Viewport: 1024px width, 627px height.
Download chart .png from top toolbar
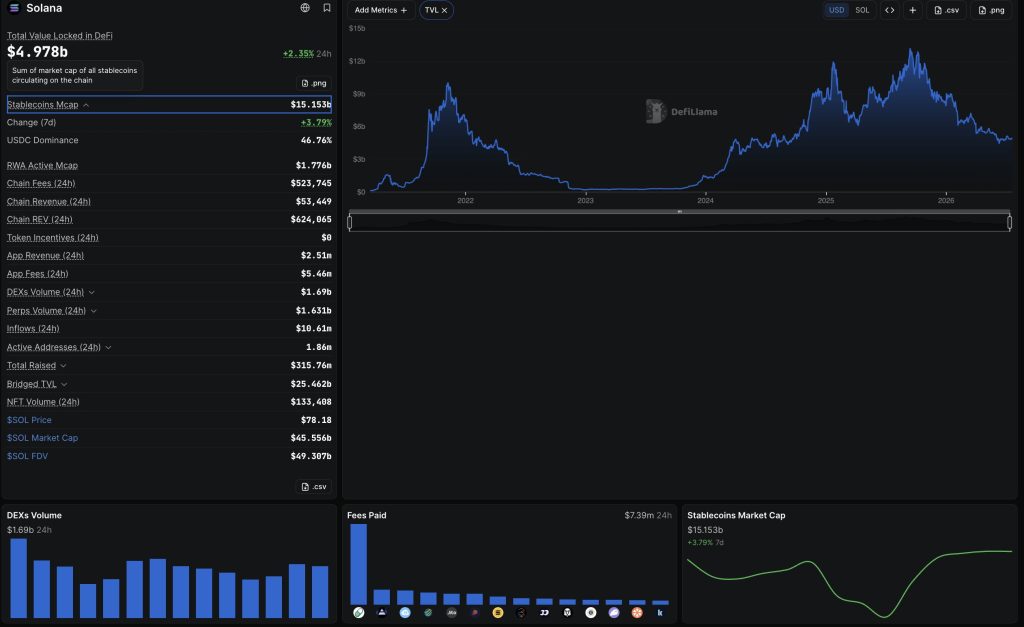coord(991,10)
